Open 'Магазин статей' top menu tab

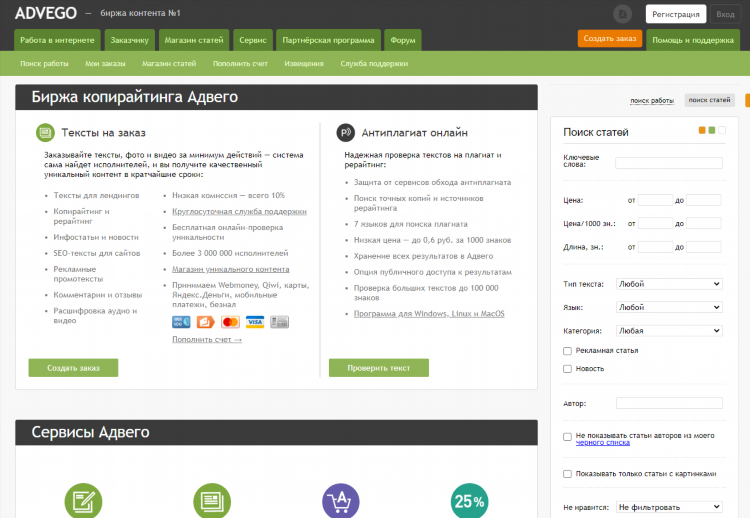(194, 40)
